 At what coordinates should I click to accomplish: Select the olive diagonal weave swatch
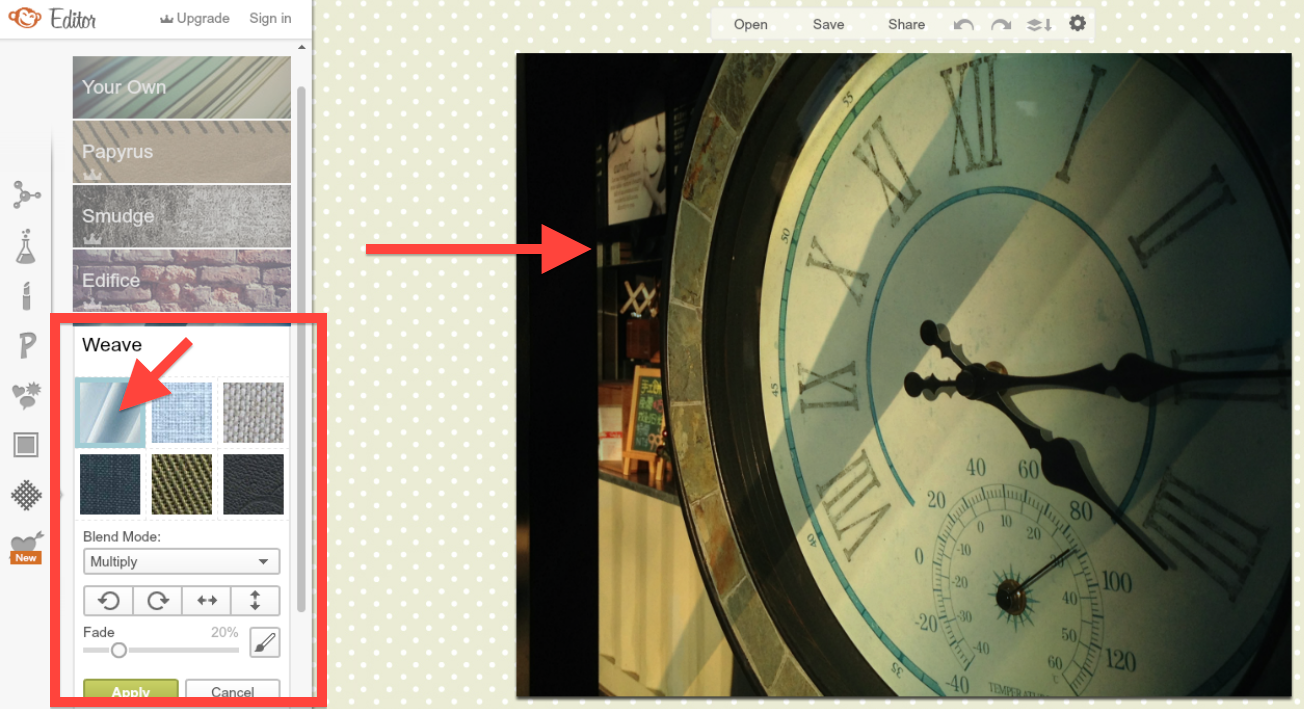[181, 484]
